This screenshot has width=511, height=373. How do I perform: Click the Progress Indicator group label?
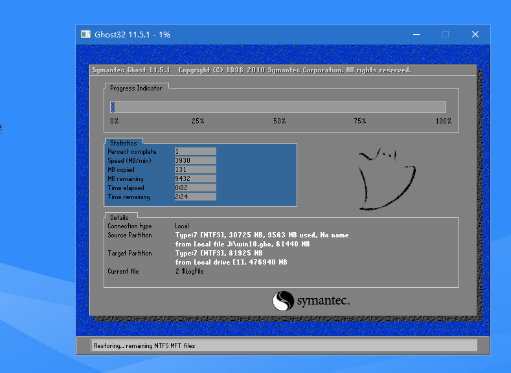[x=136, y=88]
